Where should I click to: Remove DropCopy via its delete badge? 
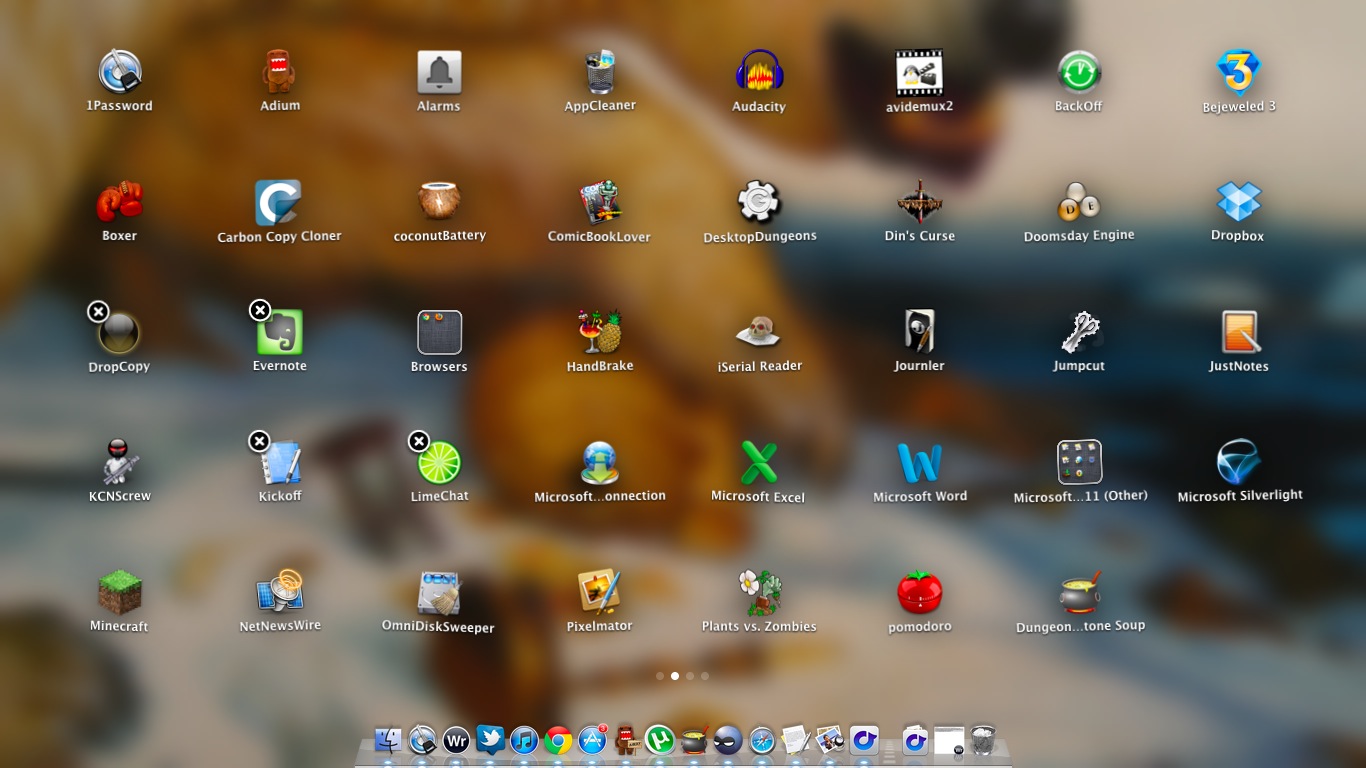click(98, 311)
